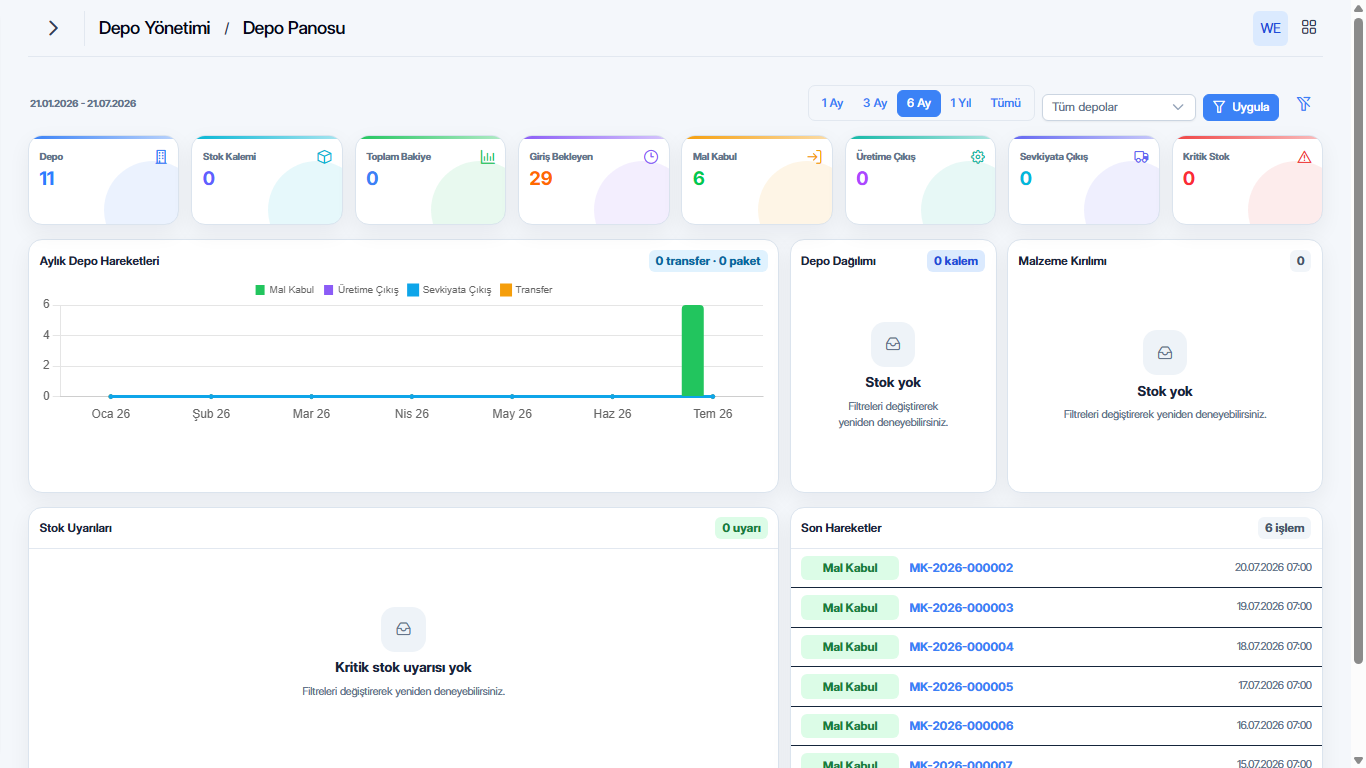Click the vertical page scrollbar
Viewport: 1366px width, 768px height.
tap(1358, 340)
